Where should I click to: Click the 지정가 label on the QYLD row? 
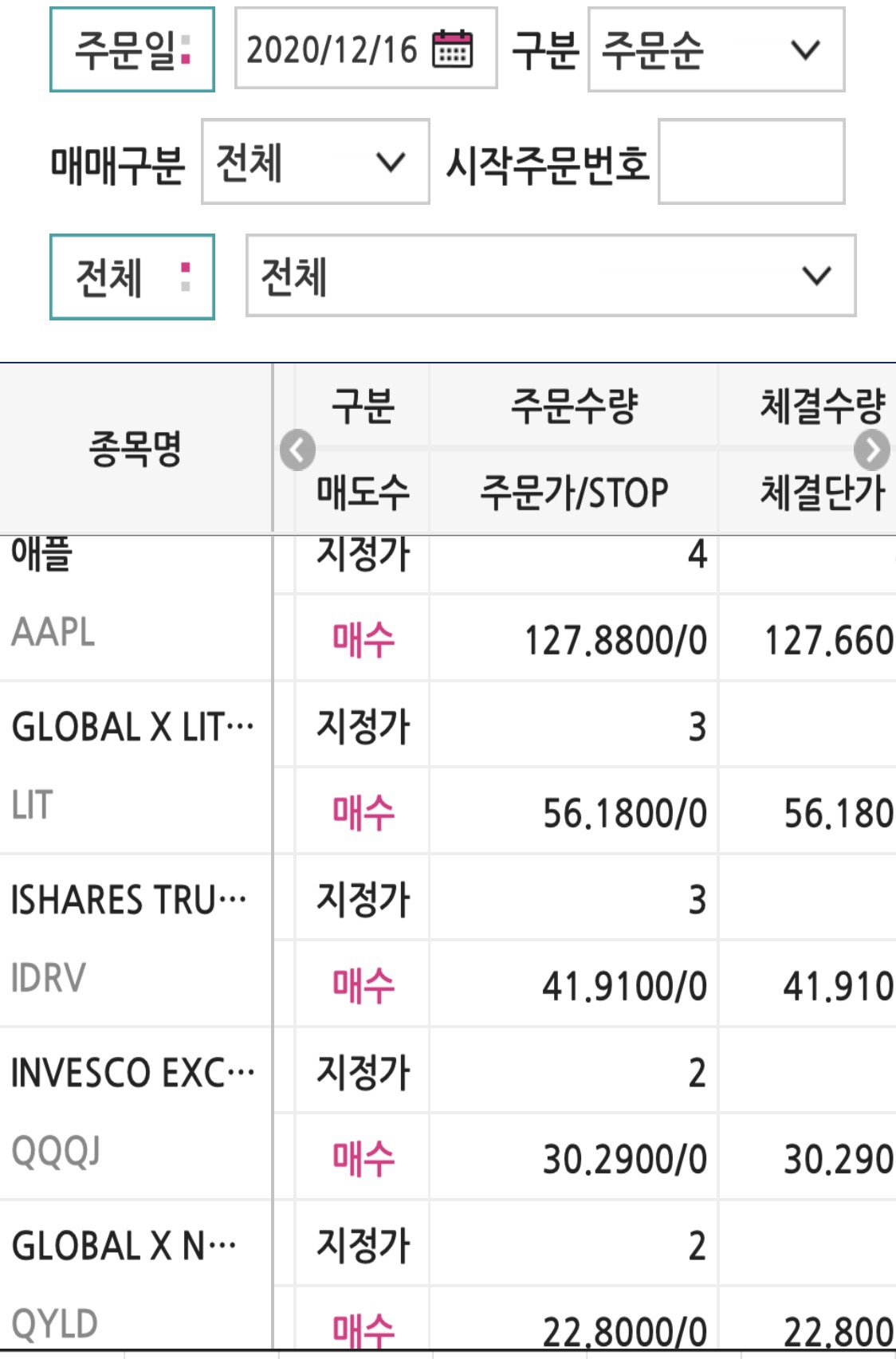[361, 1243]
